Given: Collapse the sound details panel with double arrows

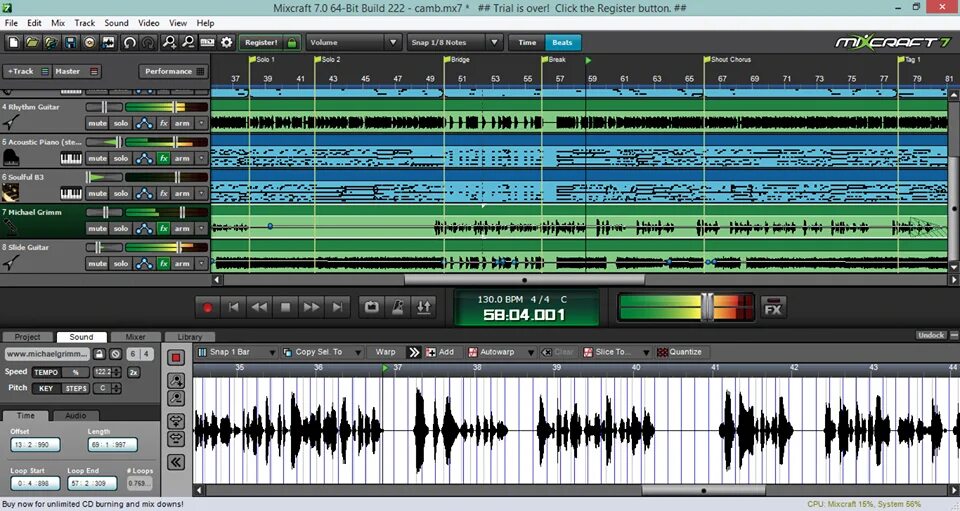Looking at the screenshot, I should (176, 462).
